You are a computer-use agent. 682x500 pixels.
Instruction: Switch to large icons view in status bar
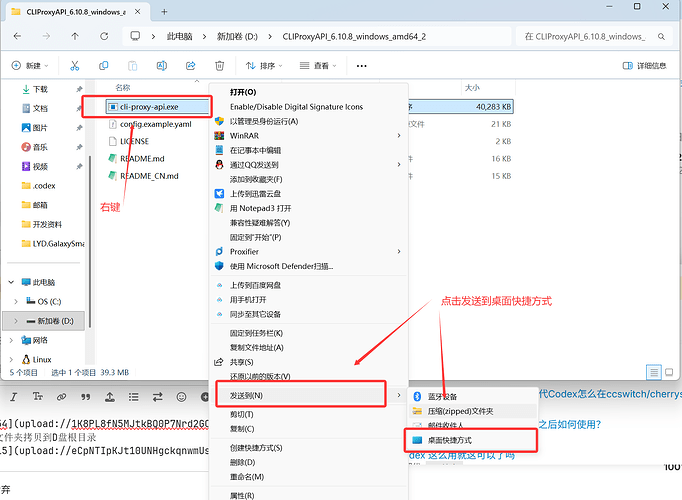[669, 372]
